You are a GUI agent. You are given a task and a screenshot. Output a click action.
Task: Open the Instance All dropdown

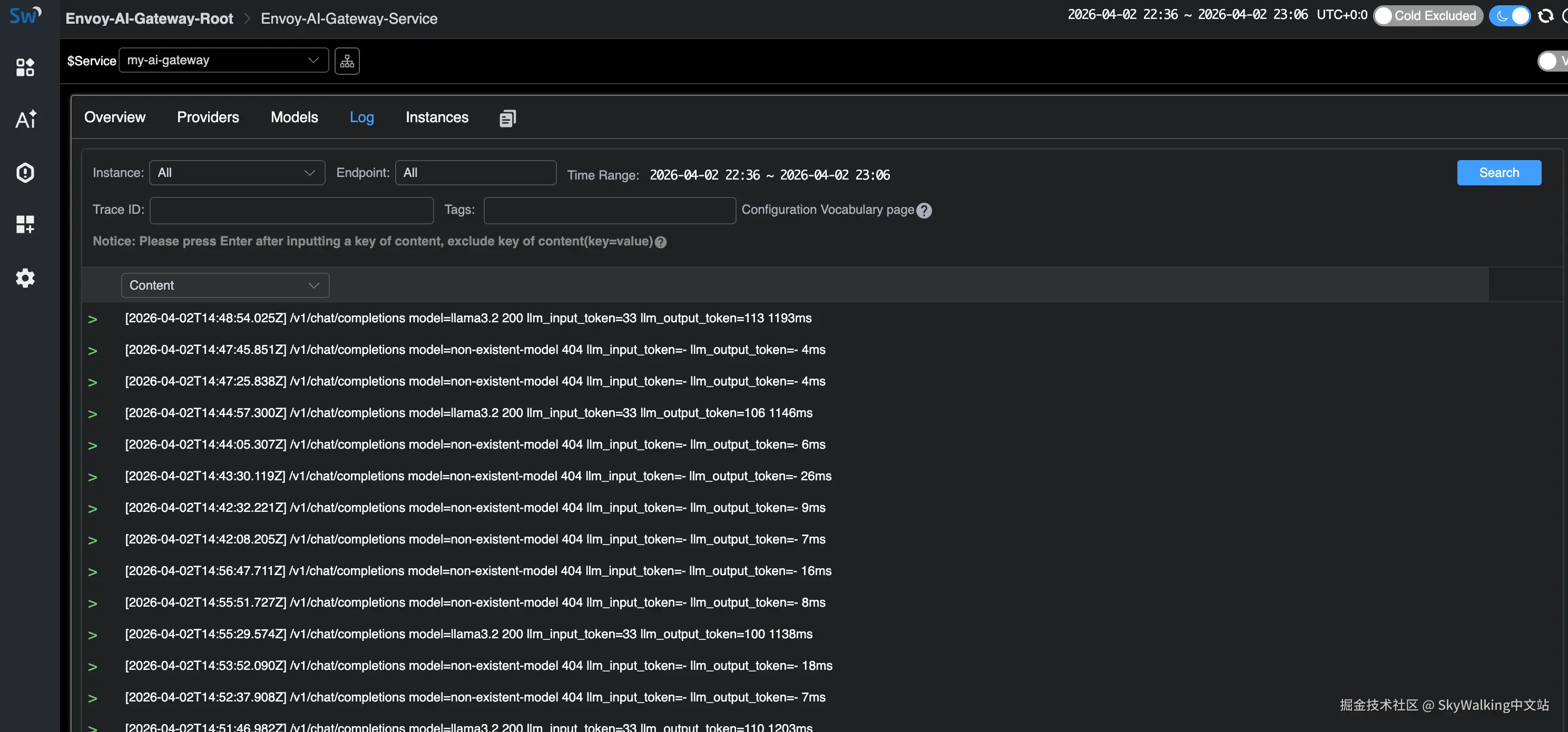click(x=237, y=173)
